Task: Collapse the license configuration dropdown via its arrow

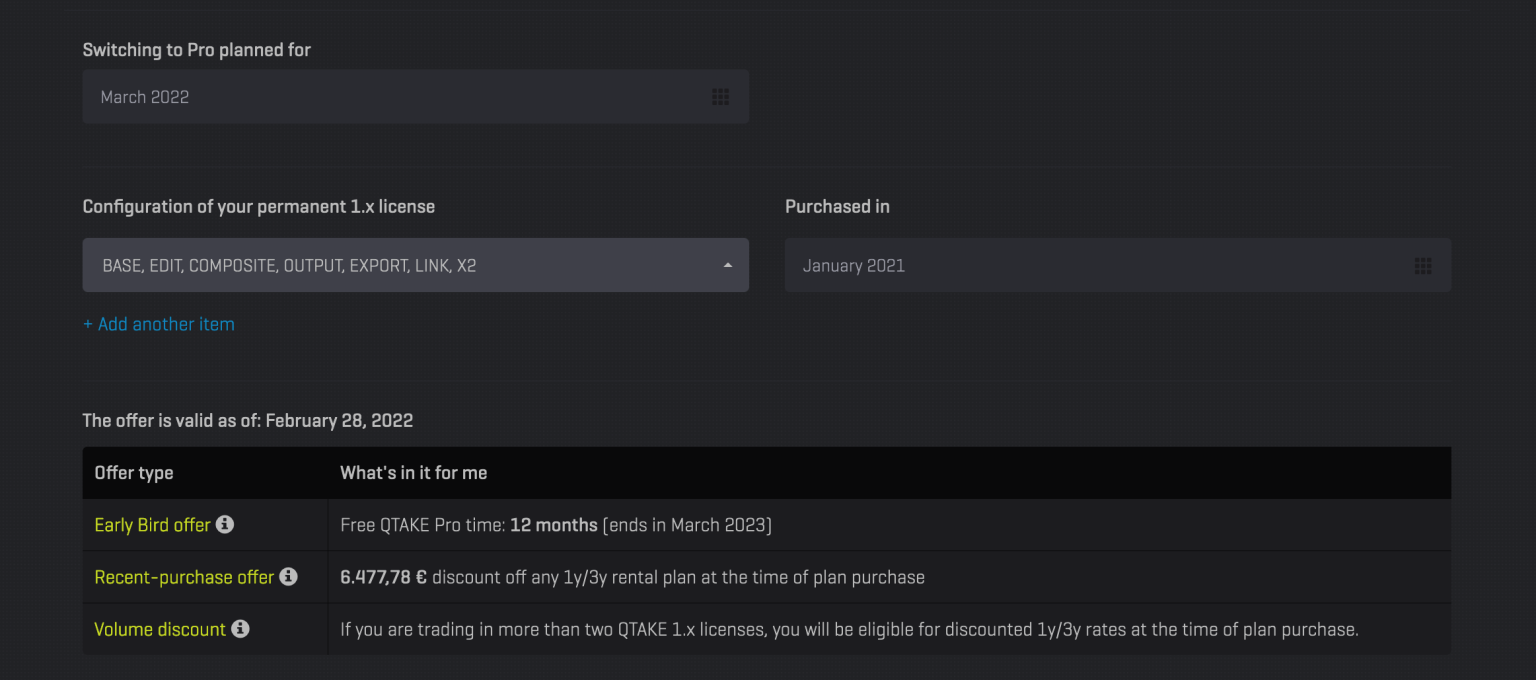Action: [728, 265]
